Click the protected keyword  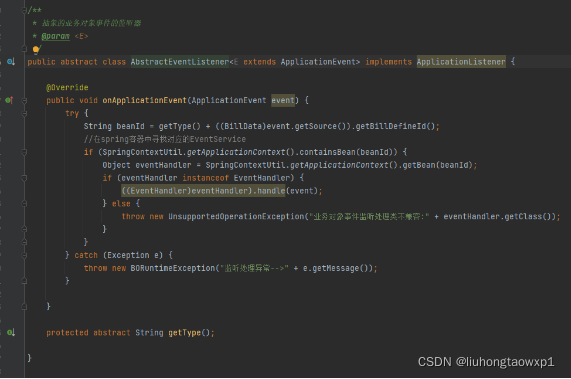(x=67, y=333)
